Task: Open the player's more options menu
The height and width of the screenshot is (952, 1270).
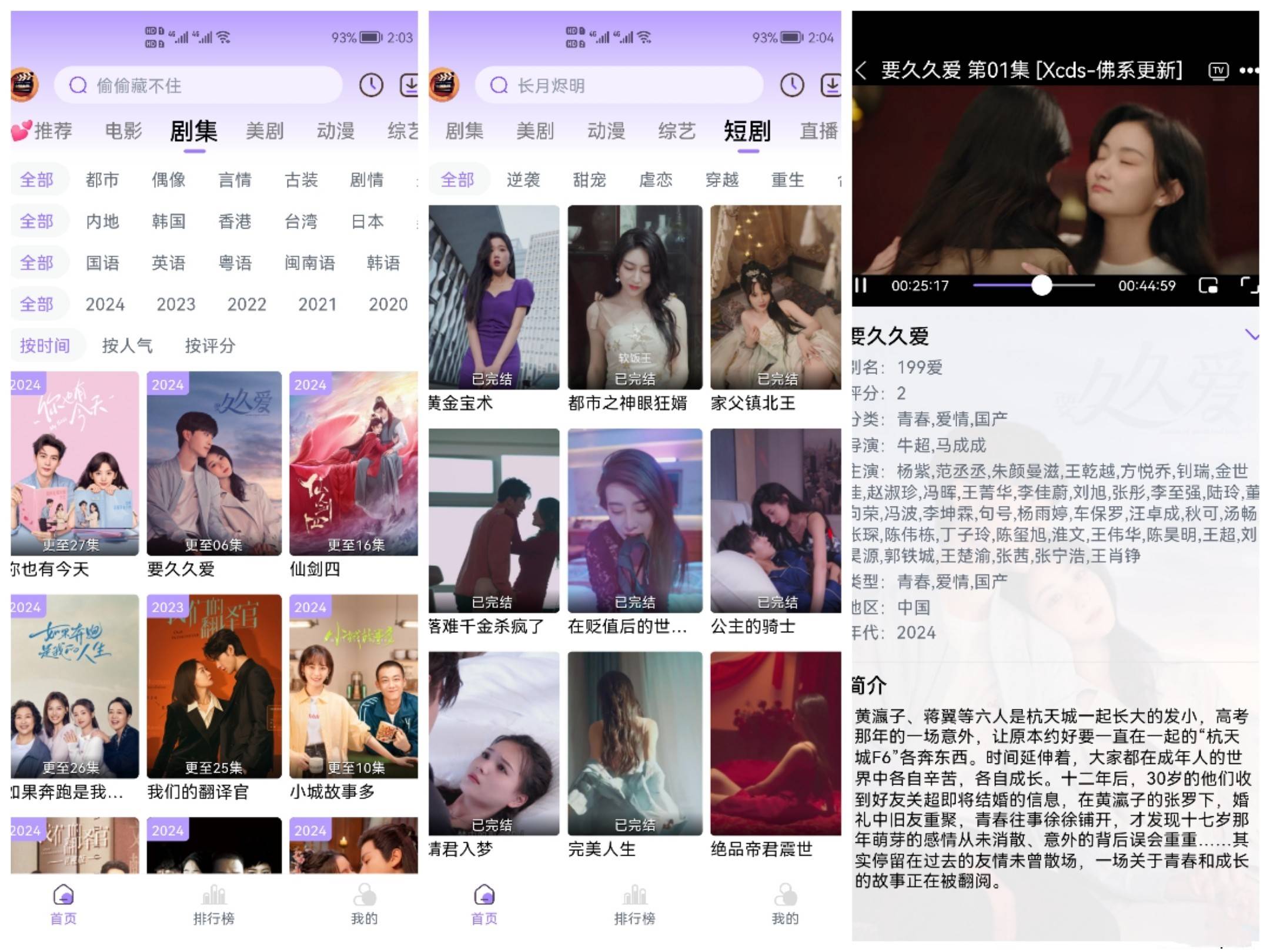Action: [x=1249, y=71]
